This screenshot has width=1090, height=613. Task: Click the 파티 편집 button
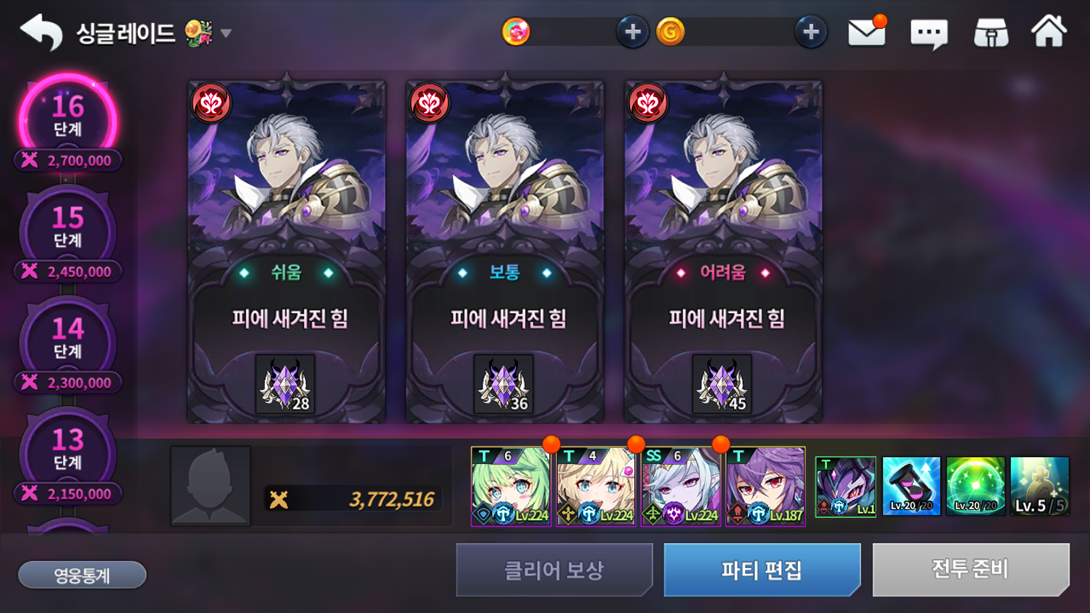(x=762, y=570)
